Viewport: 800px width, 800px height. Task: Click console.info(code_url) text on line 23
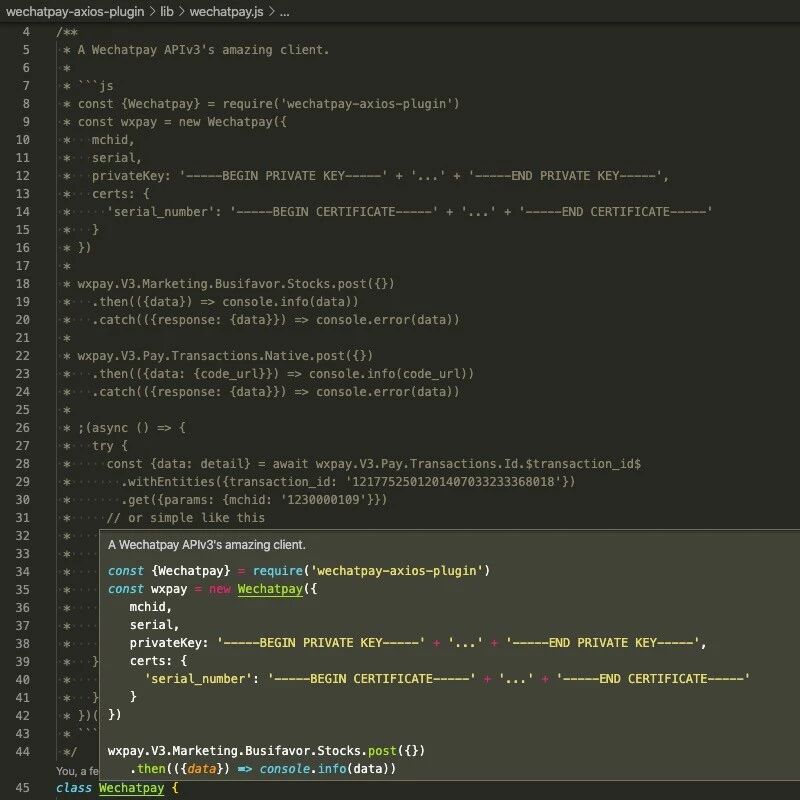coord(391,374)
